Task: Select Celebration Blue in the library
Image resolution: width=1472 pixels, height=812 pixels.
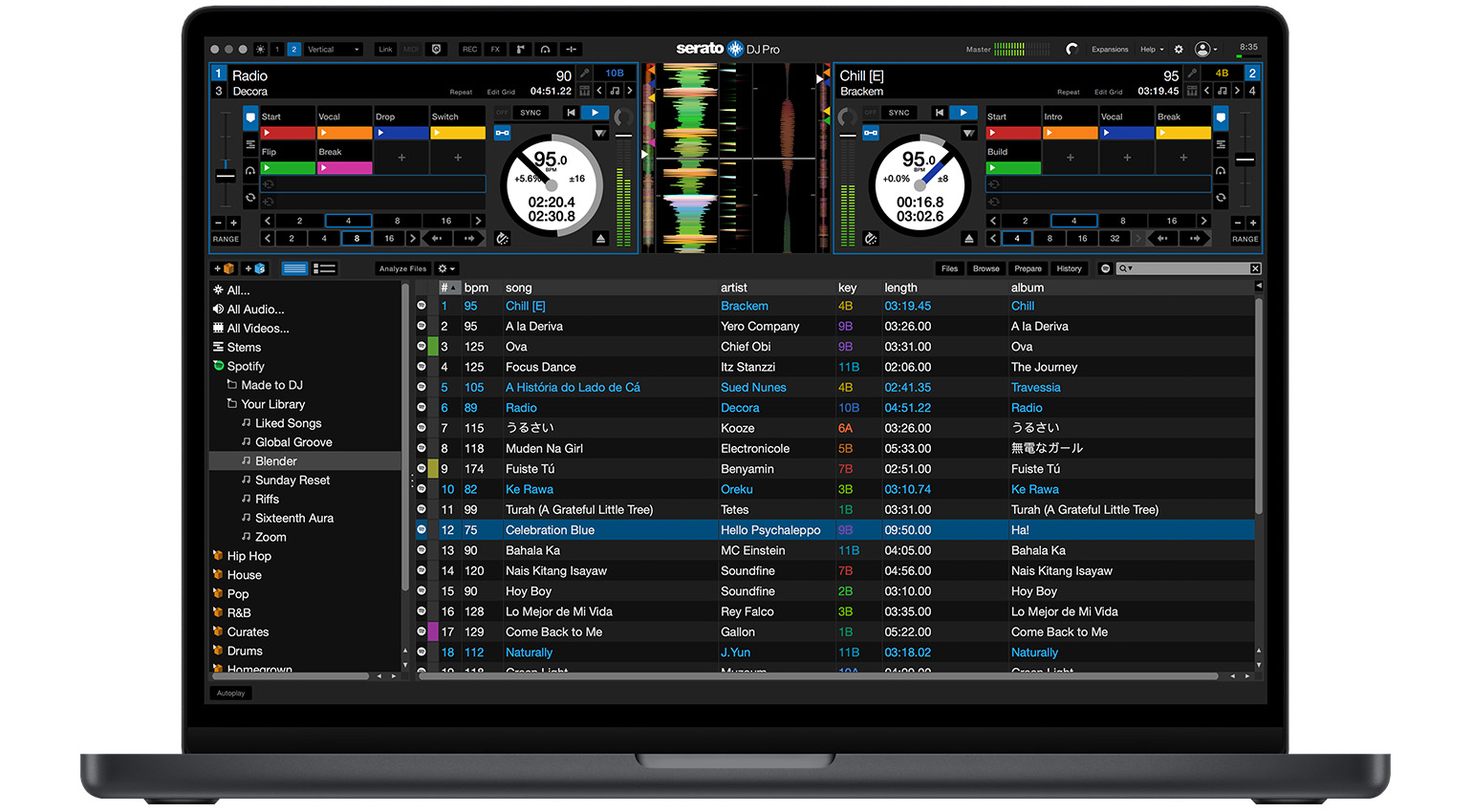Action: 550,529
